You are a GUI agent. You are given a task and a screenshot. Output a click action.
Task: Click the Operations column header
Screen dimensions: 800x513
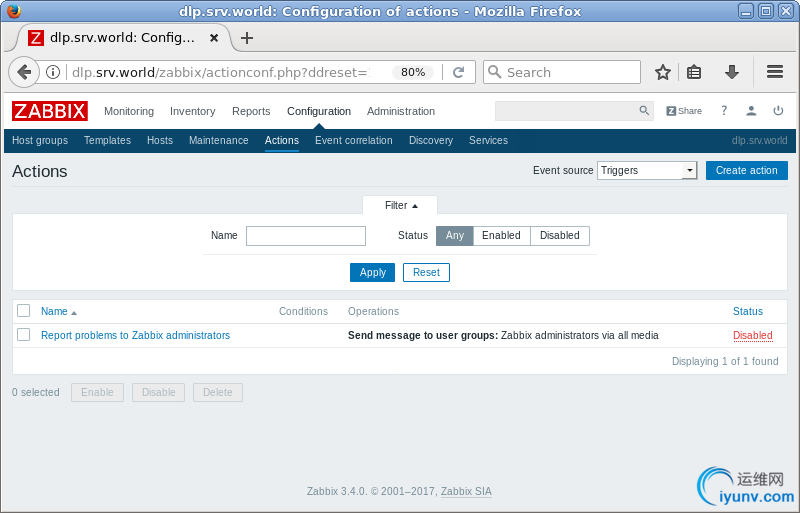pos(373,311)
